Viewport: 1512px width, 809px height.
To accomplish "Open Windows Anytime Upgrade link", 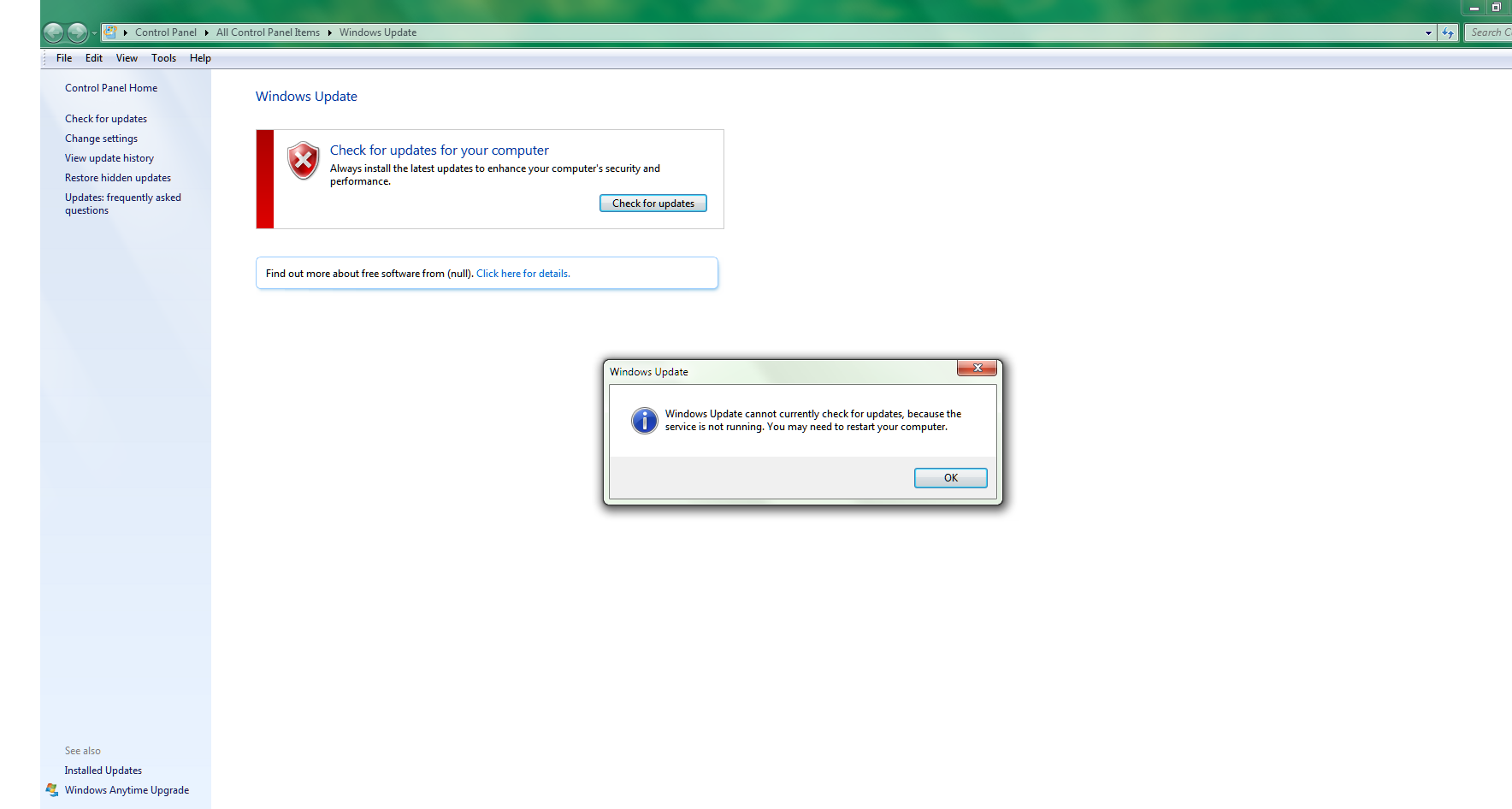I will point(127,790).
